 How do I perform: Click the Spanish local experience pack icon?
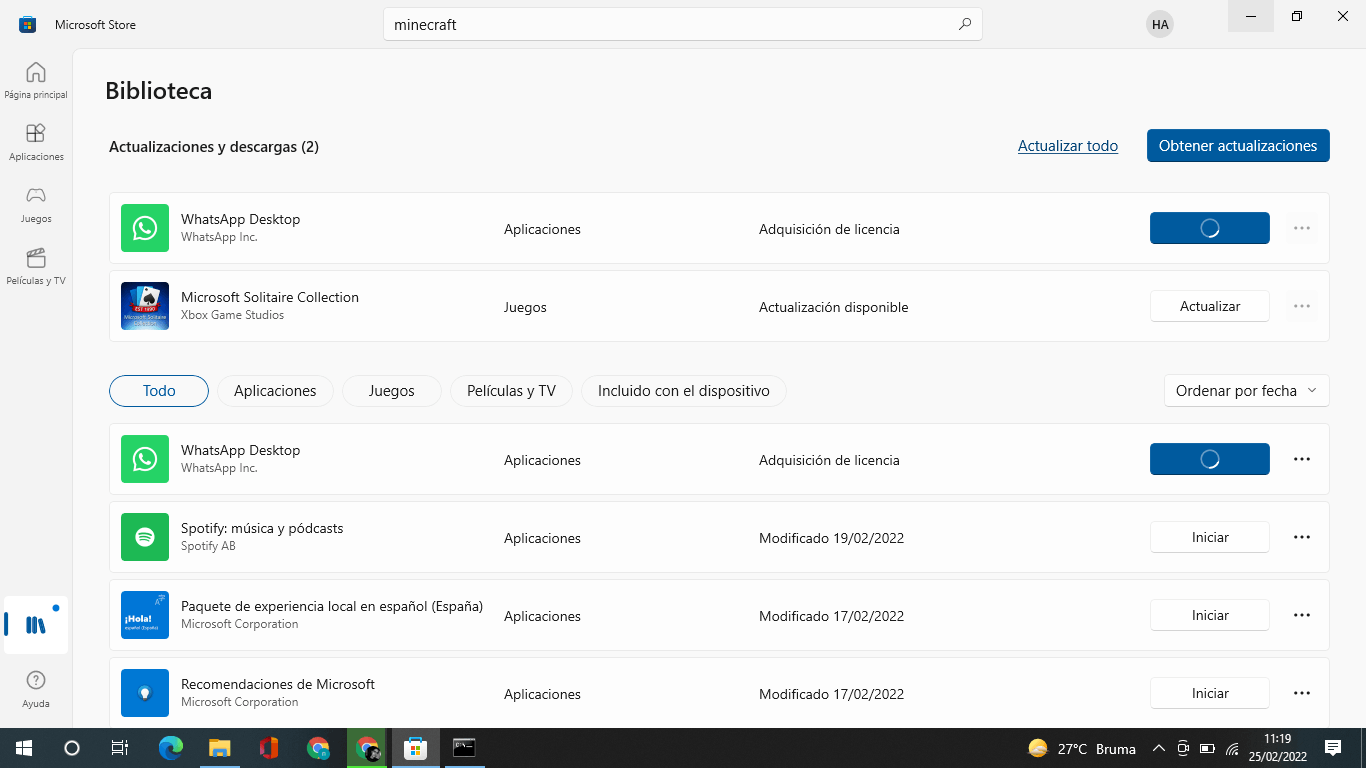(x=145, y=615)
